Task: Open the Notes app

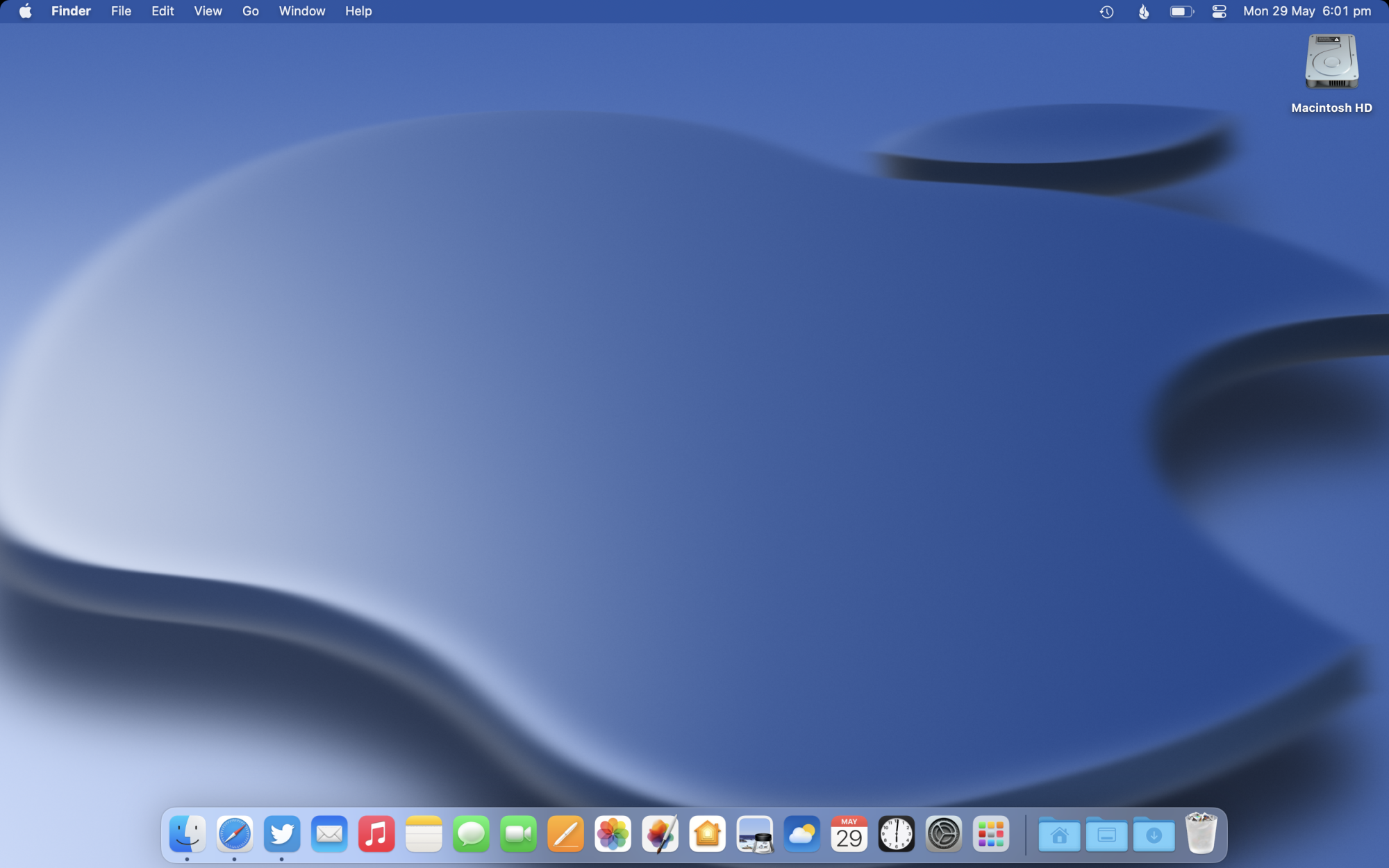Action: coord(424,834)
